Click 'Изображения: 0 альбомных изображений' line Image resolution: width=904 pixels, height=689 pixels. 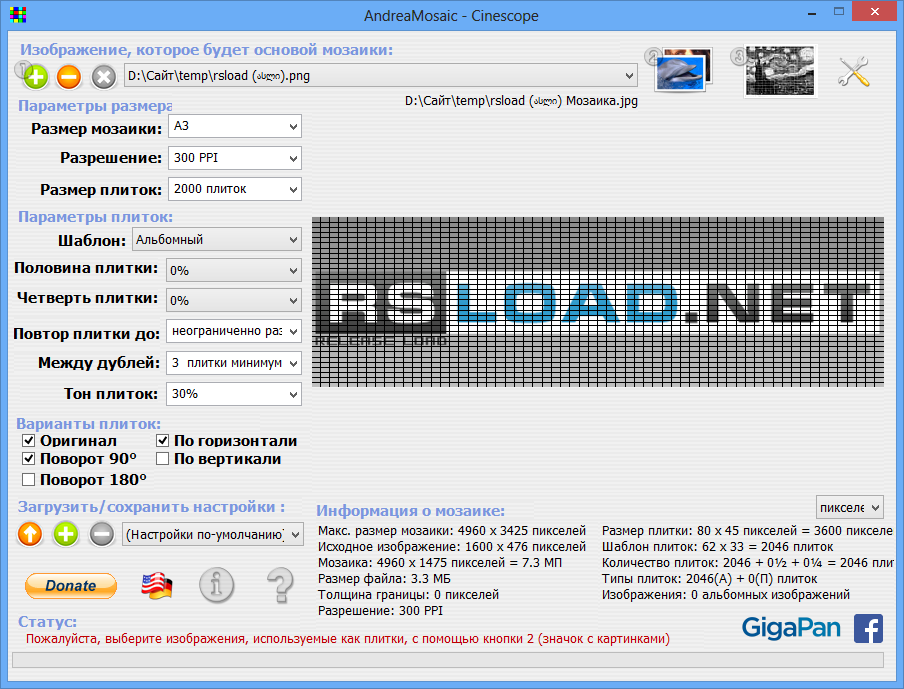tap(726, 594)
